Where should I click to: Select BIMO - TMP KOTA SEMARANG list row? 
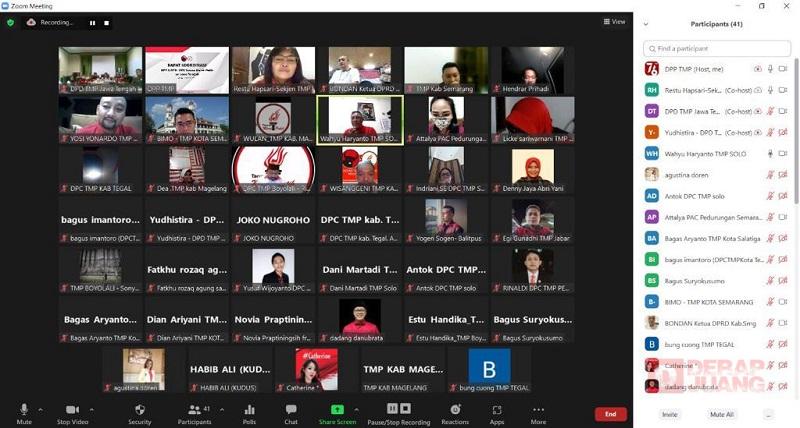tap(717, 302)
